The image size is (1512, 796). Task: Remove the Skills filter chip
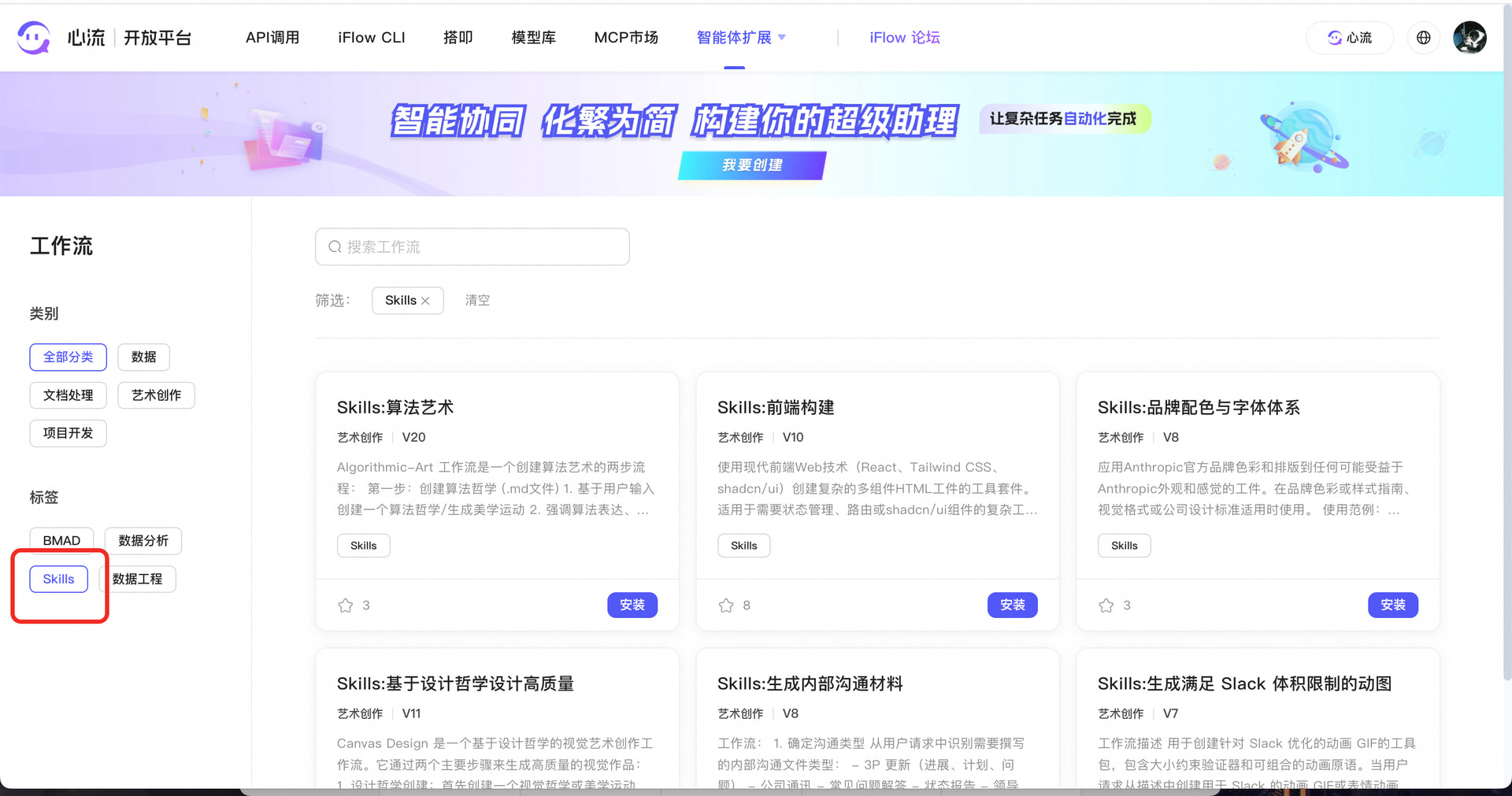425,300
